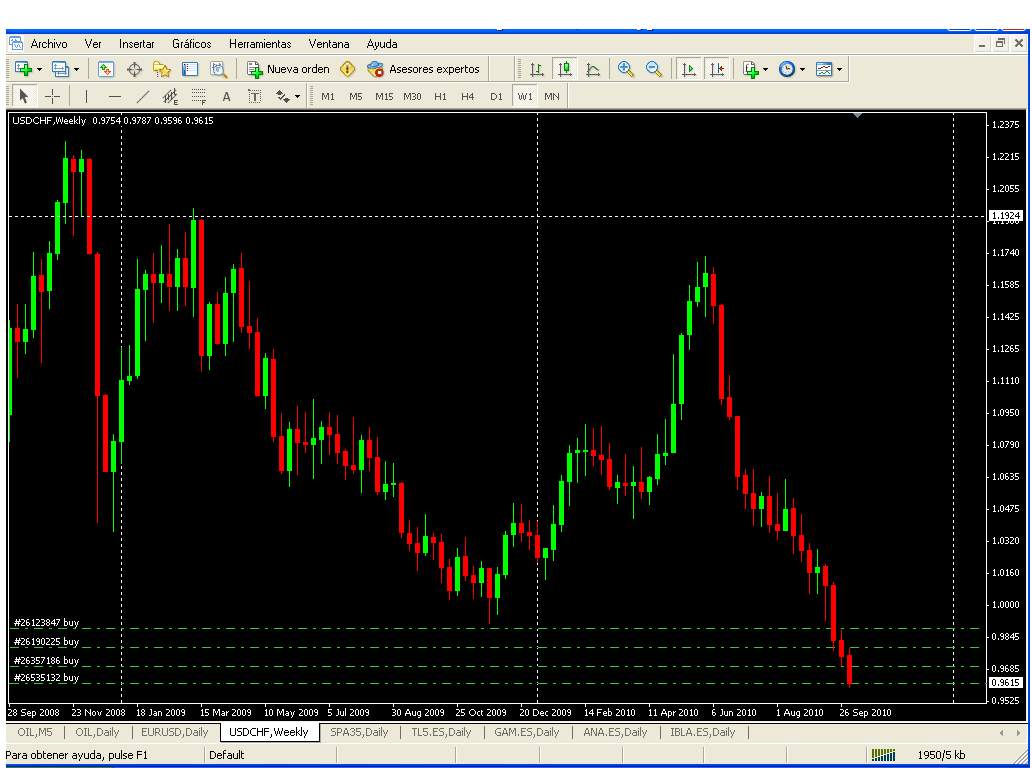
Task: Switch to the OIL,M5 chart tab
Action: (35, 732)
